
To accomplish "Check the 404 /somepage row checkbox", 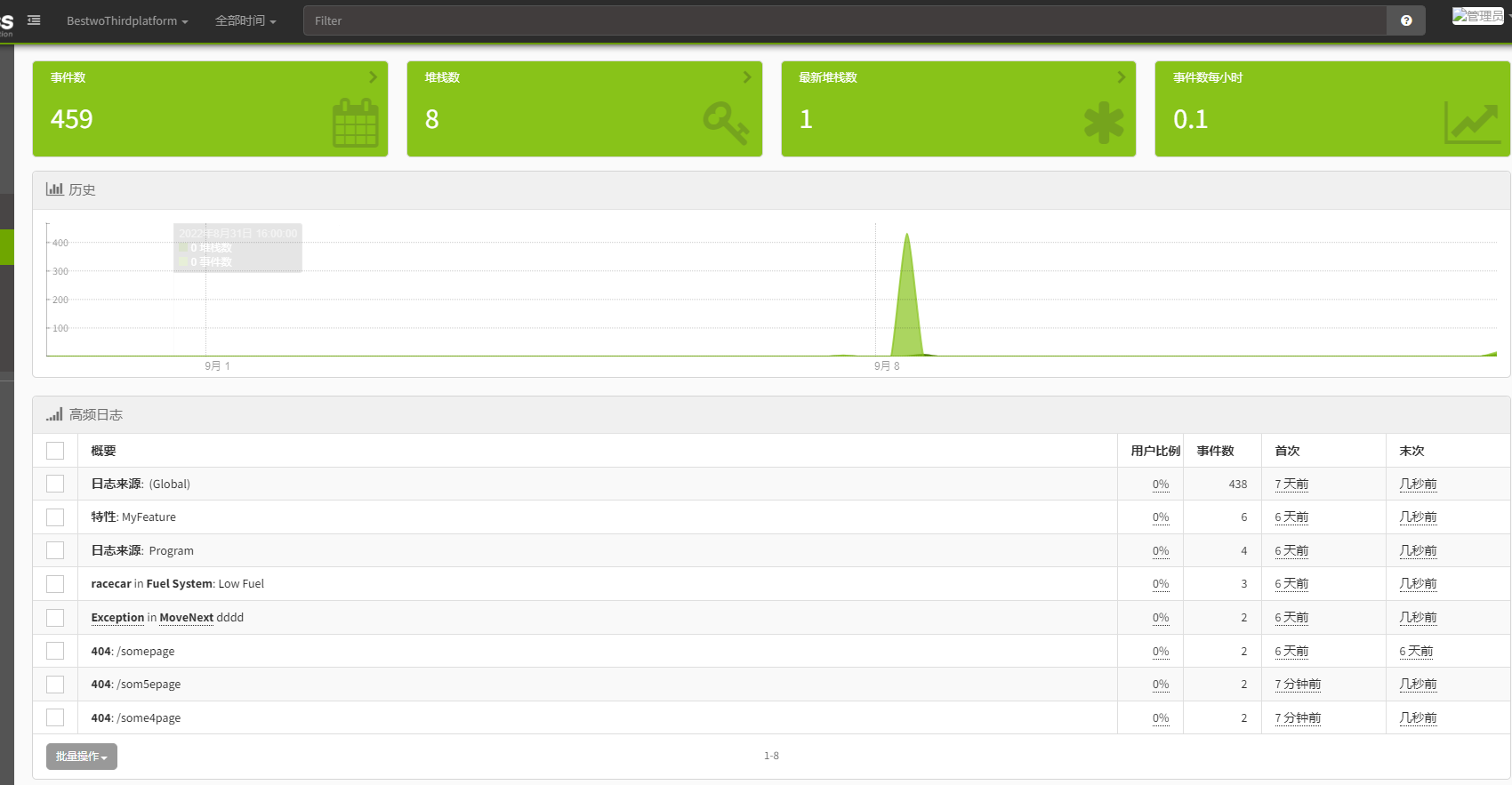I will [55, 651].
